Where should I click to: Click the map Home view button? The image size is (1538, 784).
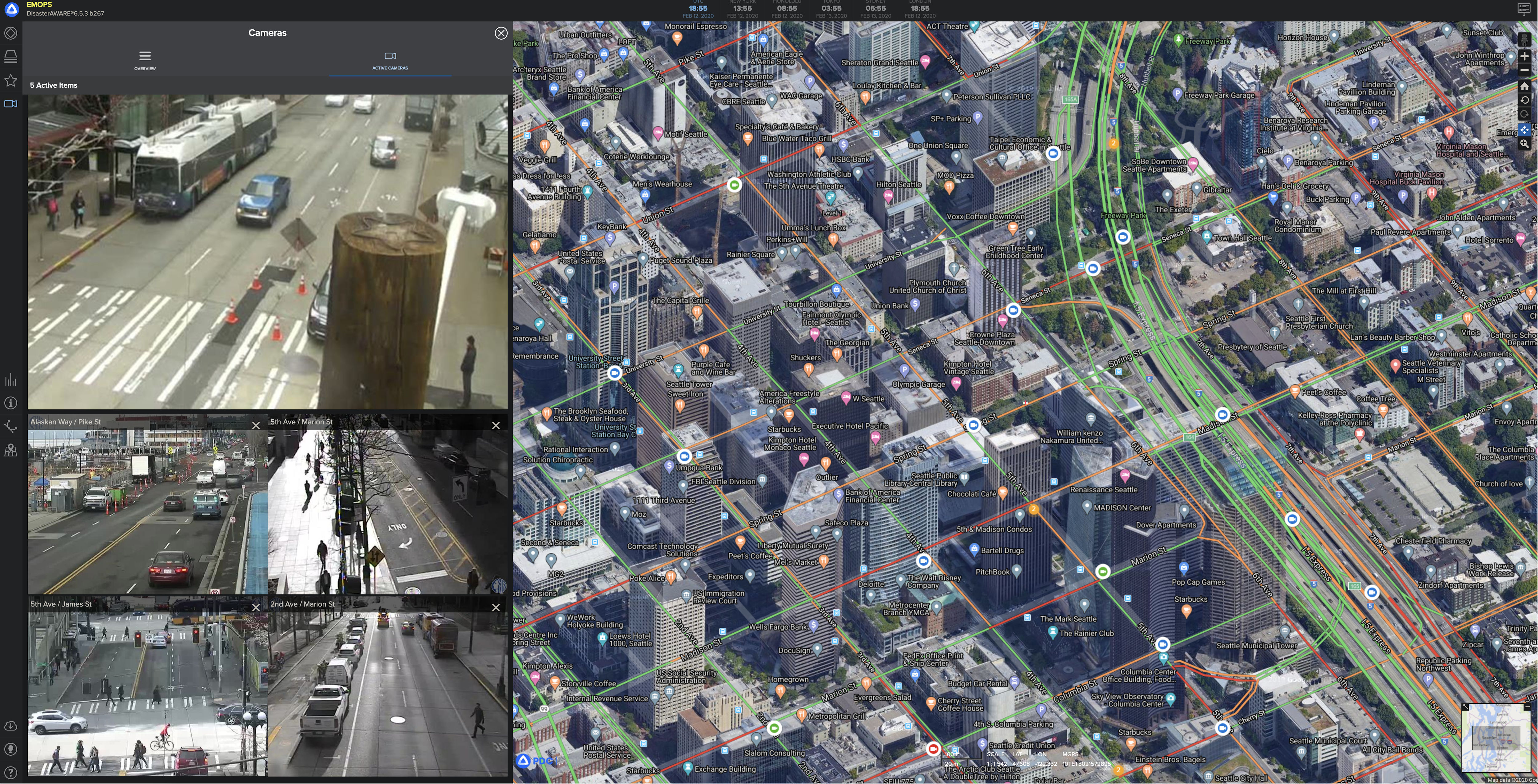point(1524,86)
